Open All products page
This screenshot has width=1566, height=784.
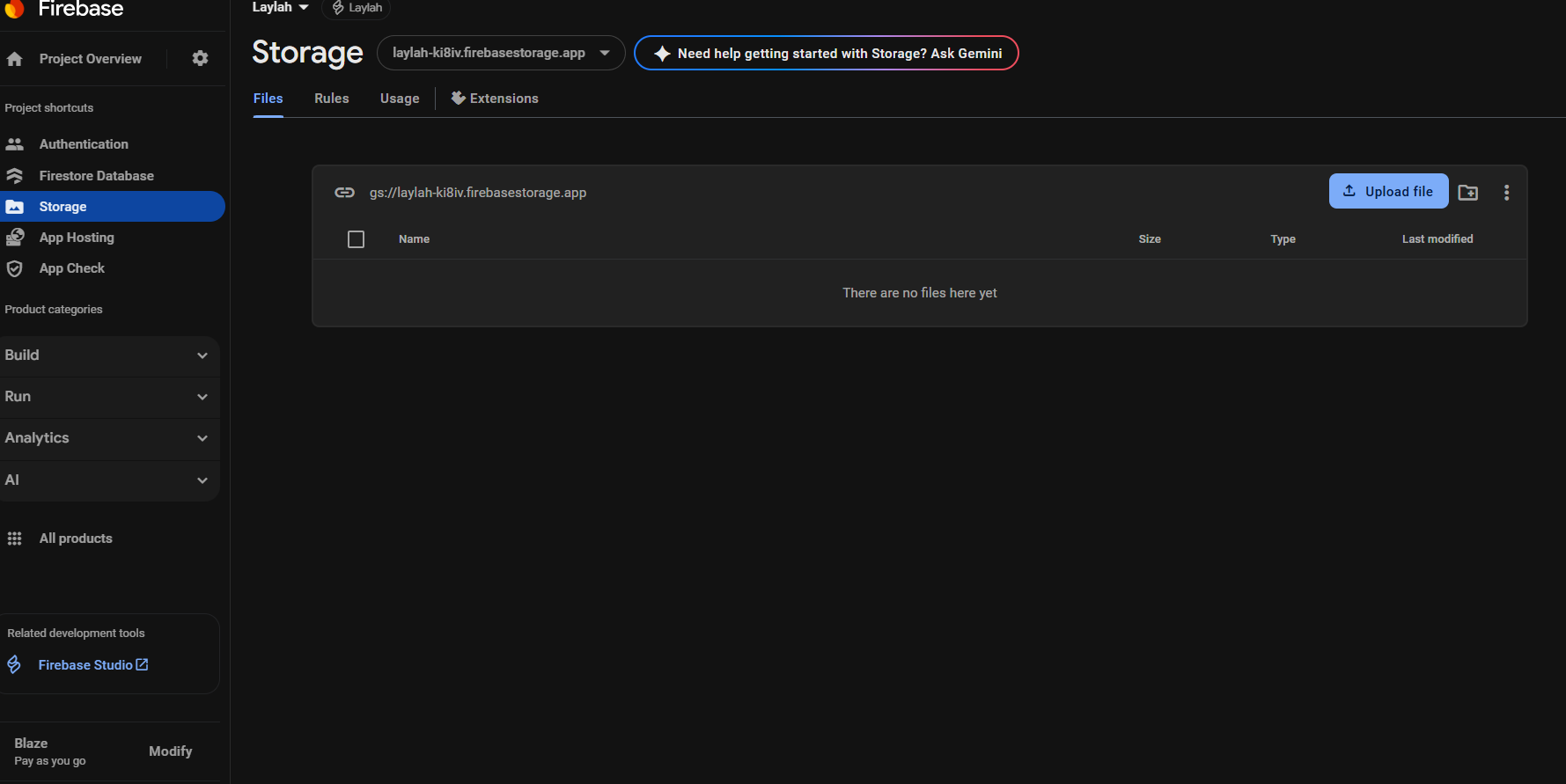(x=76, y=539)
